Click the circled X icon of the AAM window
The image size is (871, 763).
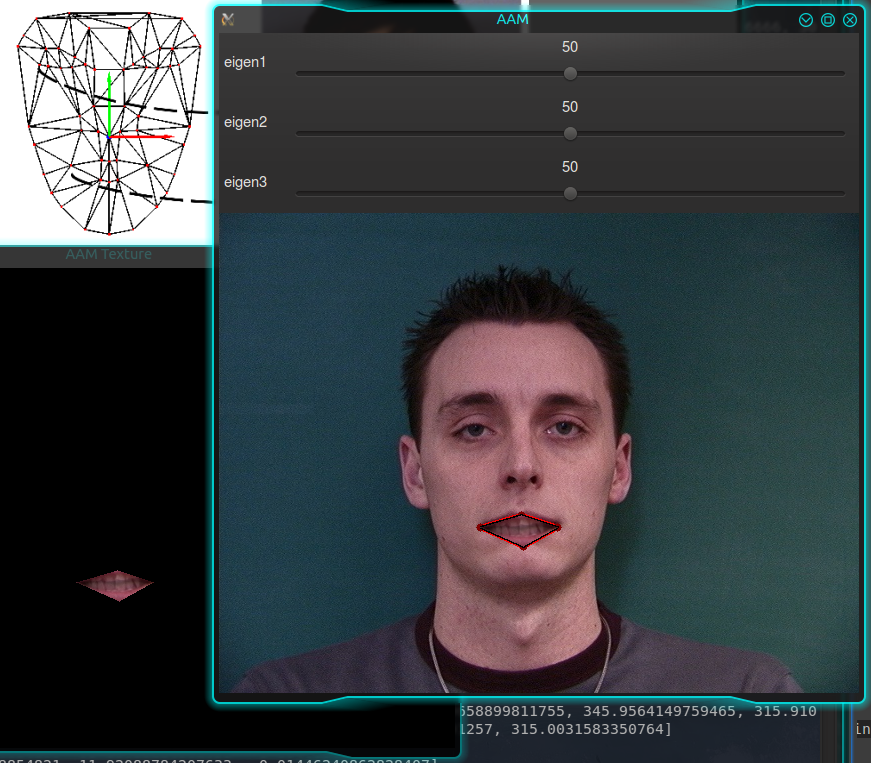(x=851, y=19)
